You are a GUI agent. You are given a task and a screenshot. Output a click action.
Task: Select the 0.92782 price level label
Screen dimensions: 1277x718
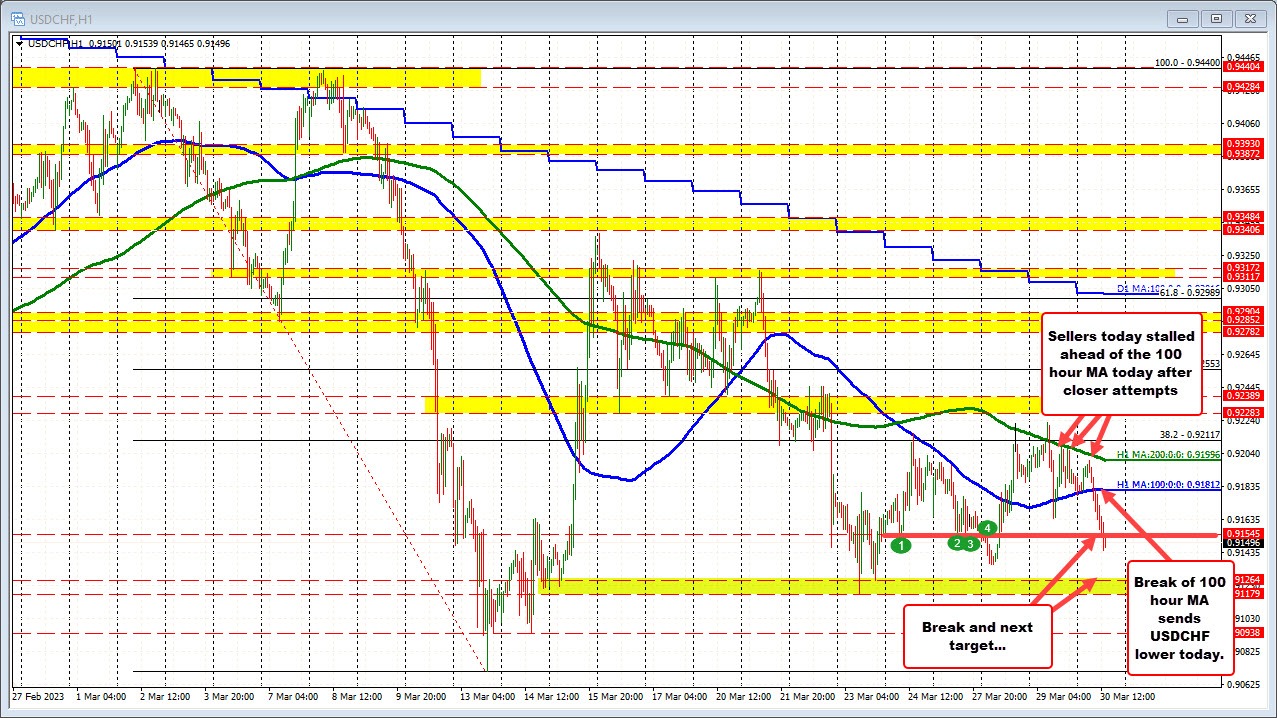point(1242,331)
